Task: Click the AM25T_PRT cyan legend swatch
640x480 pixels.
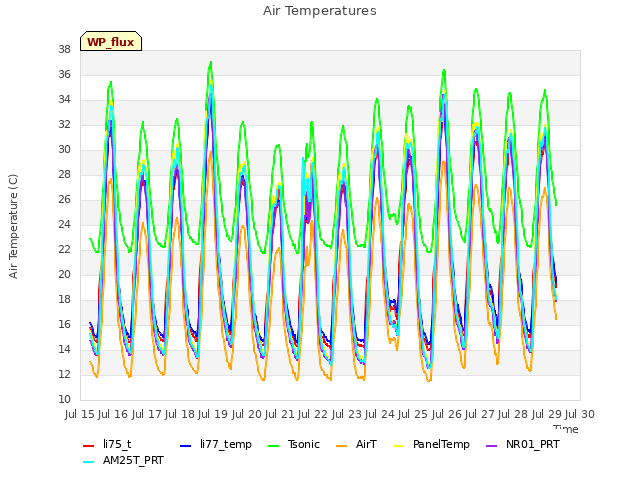Action: [x=89, y=462]
